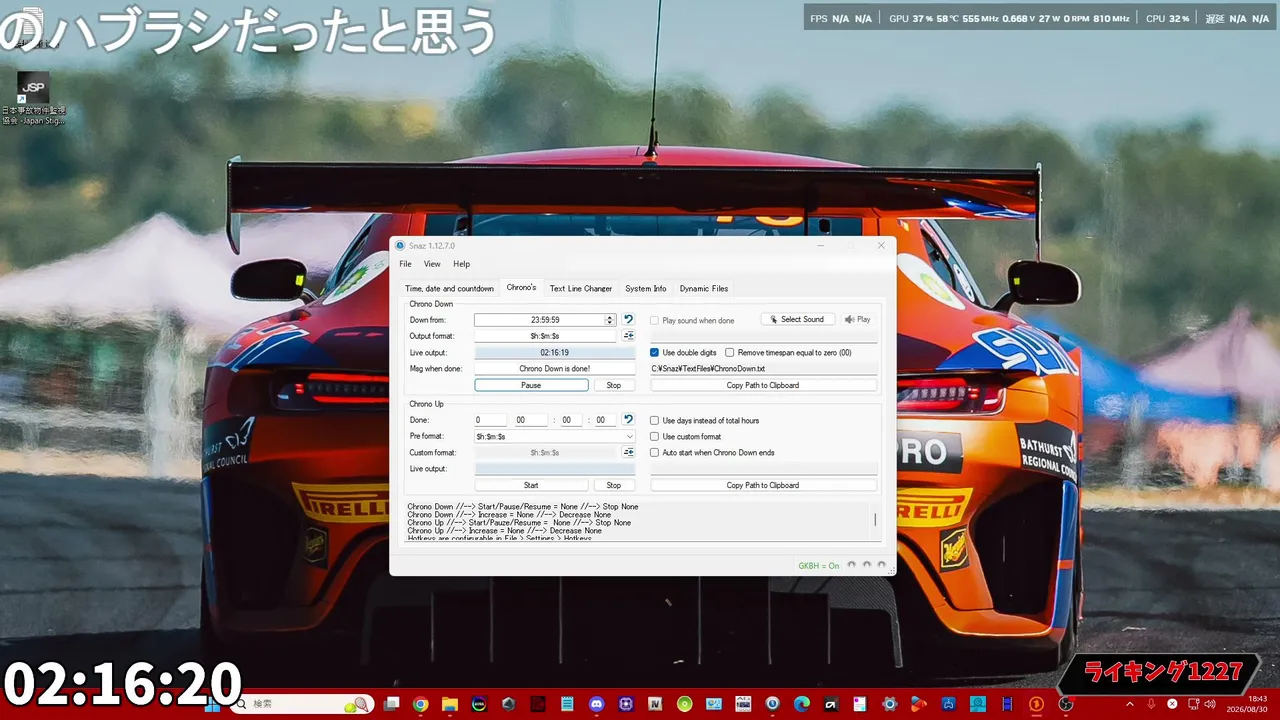Enable Remove timespan equal to zero
Viewport: 1280px width, 720px height.
click(x=730, y=352)
